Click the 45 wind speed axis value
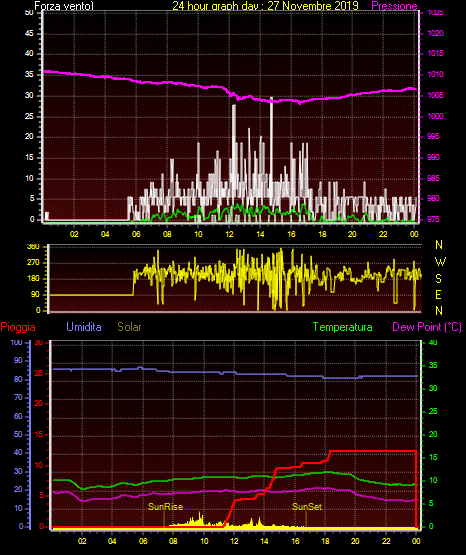Viewport: 466px width, 555px height. 29,33
